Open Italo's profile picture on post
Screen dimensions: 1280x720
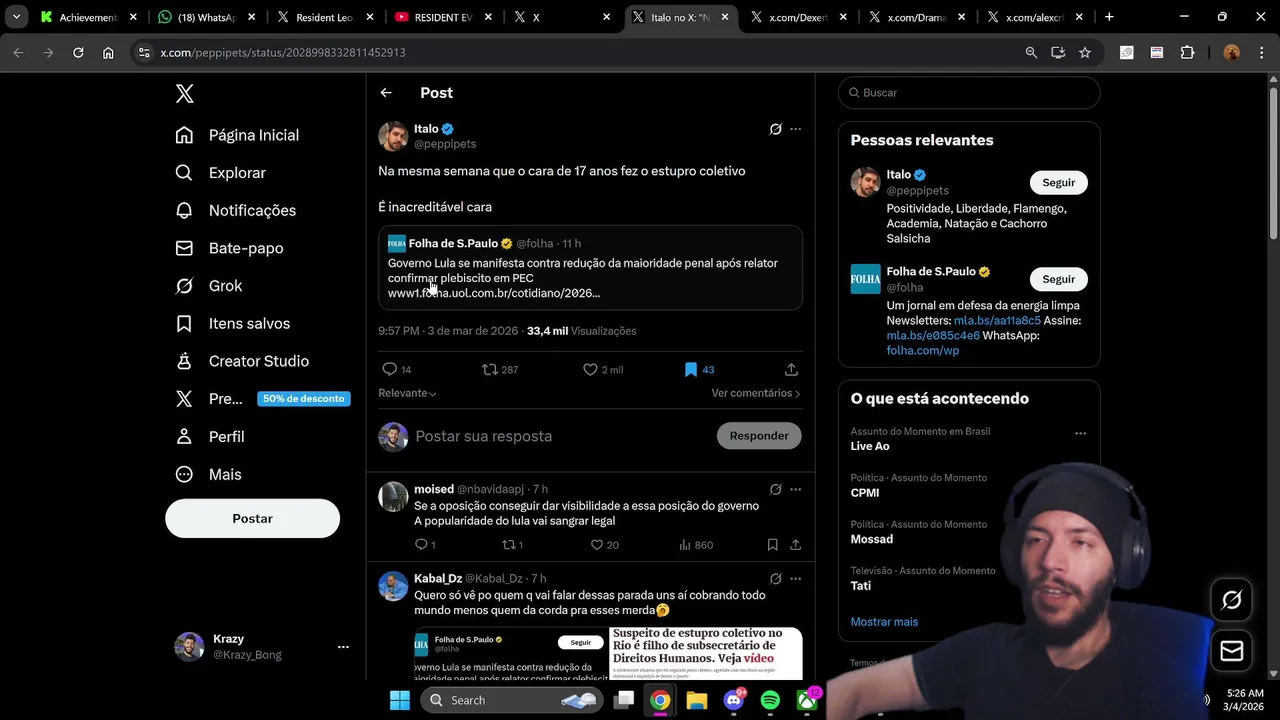pyautogui.click(x=393, y=136)
